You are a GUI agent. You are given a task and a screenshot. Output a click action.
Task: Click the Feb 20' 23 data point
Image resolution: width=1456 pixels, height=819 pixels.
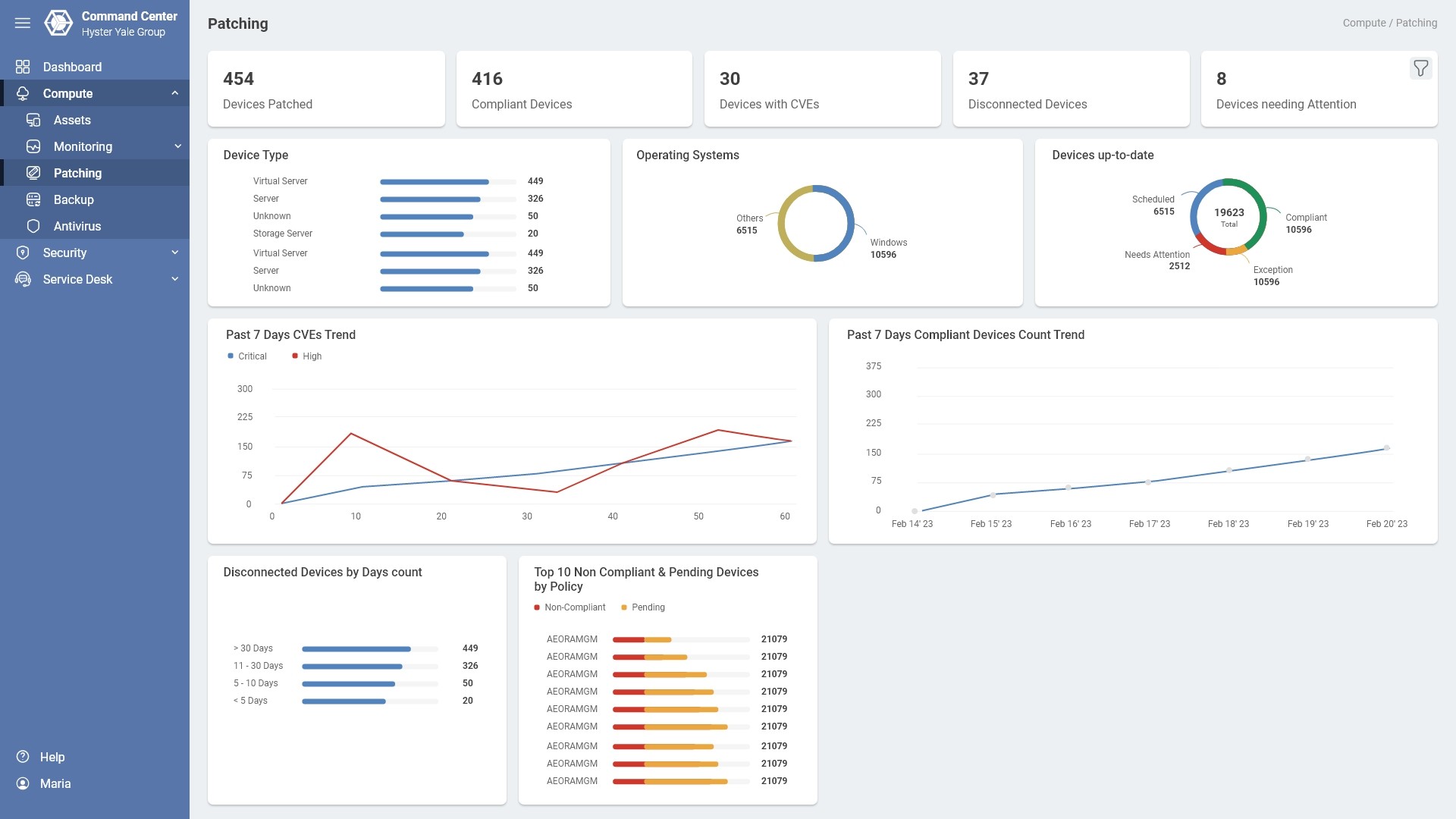1386,448
